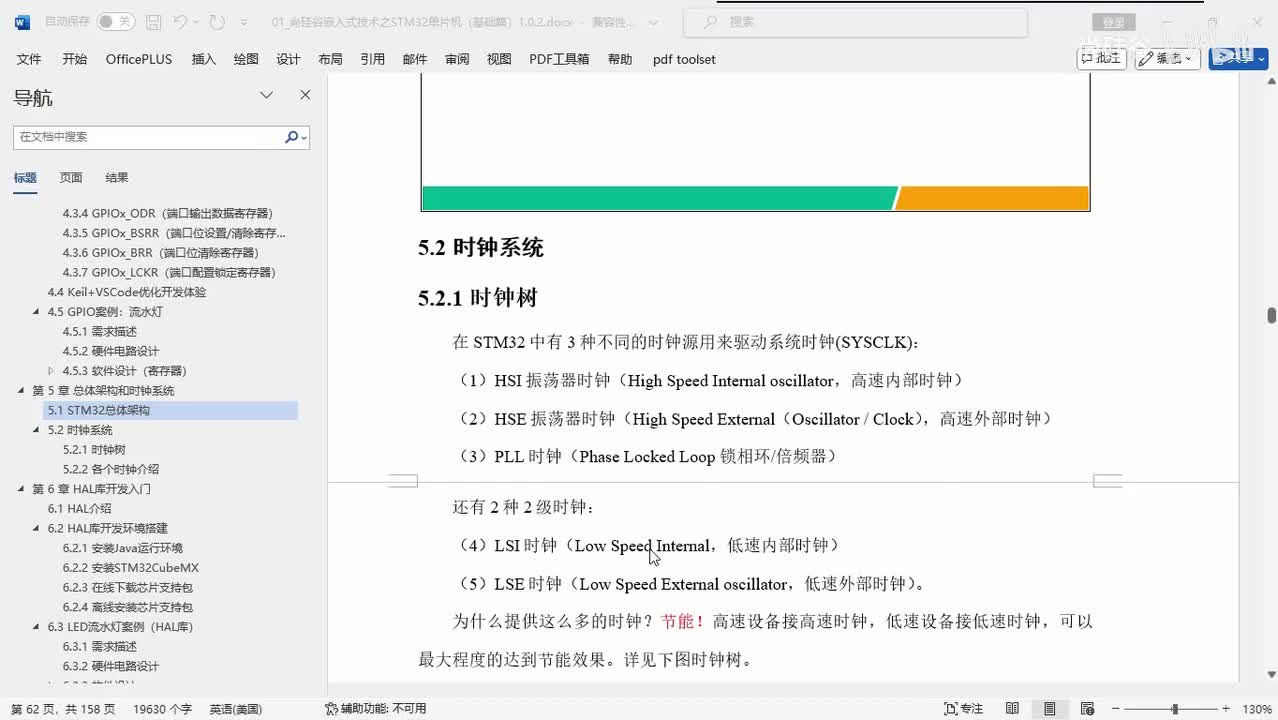Switch to Print Layout view icon
The image size is (1278, 720).
[1049, 709]
